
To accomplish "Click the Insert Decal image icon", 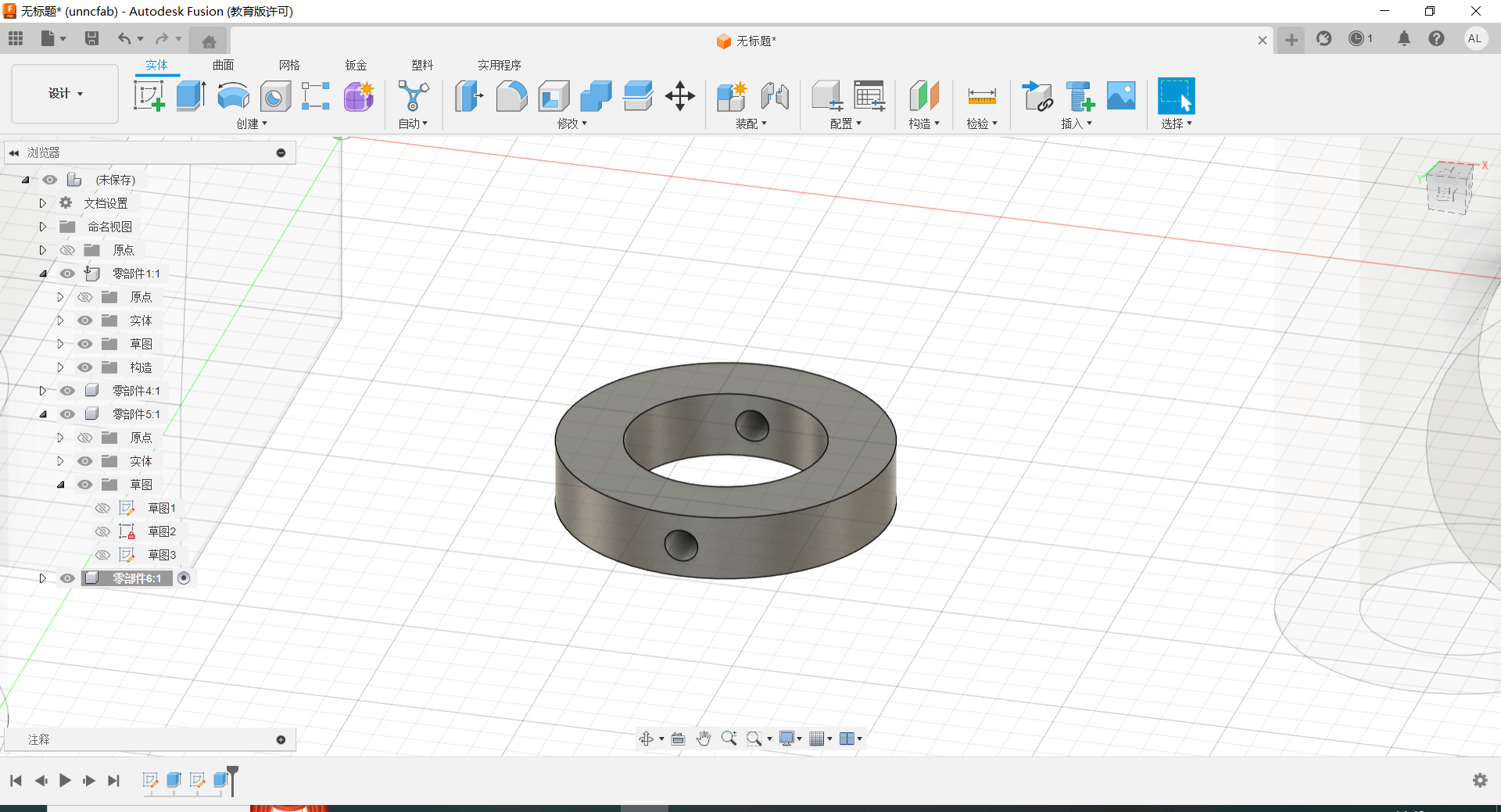I will click(1121, 96).
